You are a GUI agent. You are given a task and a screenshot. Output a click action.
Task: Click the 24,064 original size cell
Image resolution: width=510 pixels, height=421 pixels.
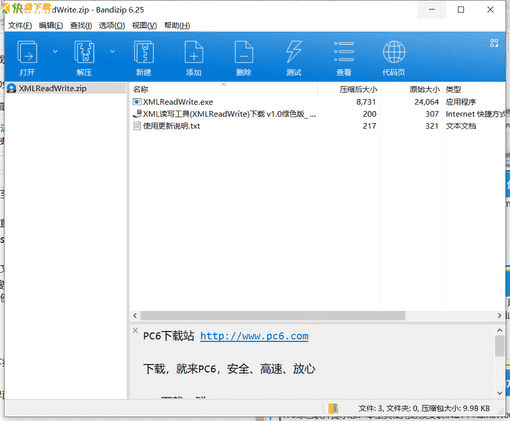(x=426, y=102)
